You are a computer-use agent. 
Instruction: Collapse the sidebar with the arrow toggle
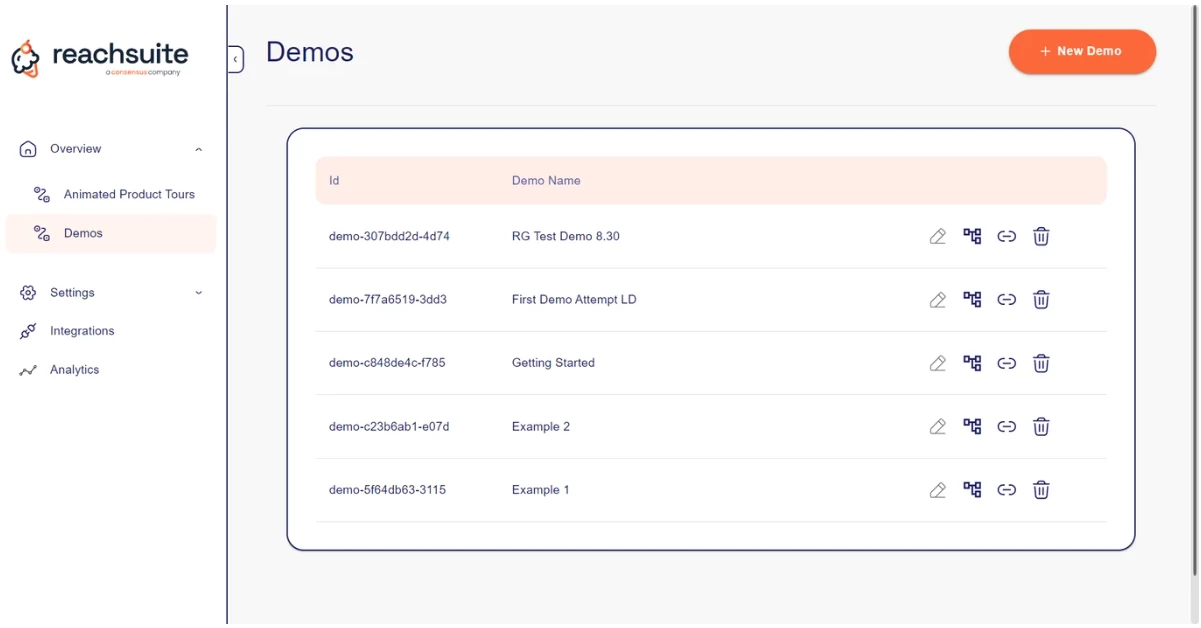coord(236,60)
